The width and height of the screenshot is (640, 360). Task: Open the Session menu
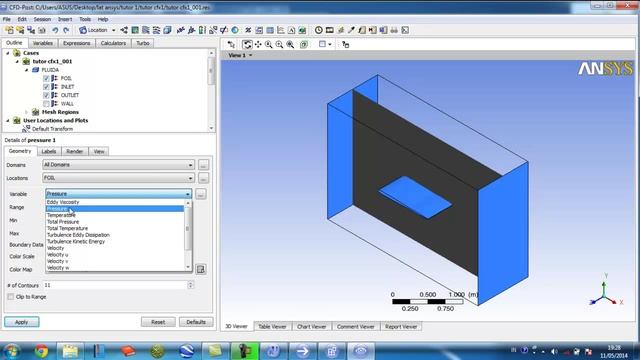pos(42,19)
